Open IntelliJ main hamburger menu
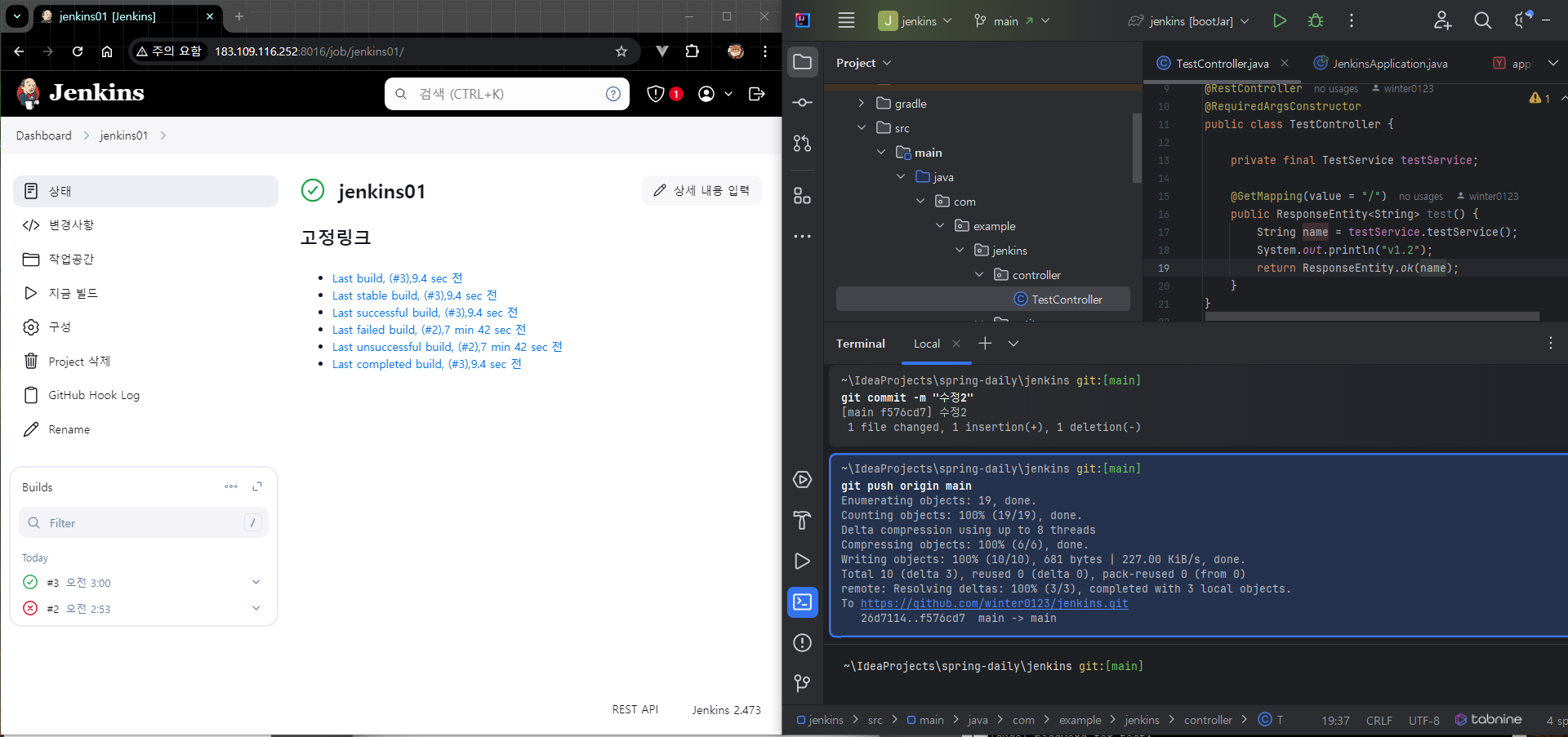 pos(847,20)
